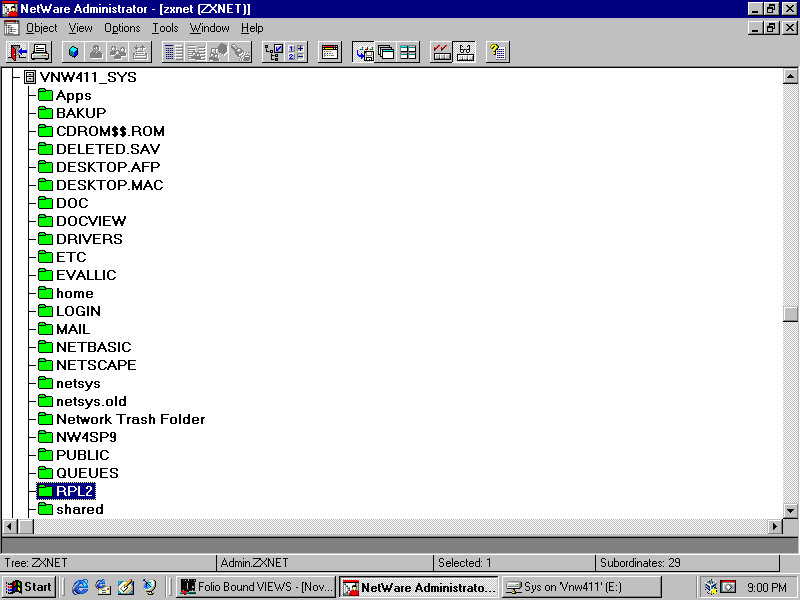Viewport: 800px width, 600px height.
Task: Select the BAKUP folder
Action: click(x=72, y=113)
